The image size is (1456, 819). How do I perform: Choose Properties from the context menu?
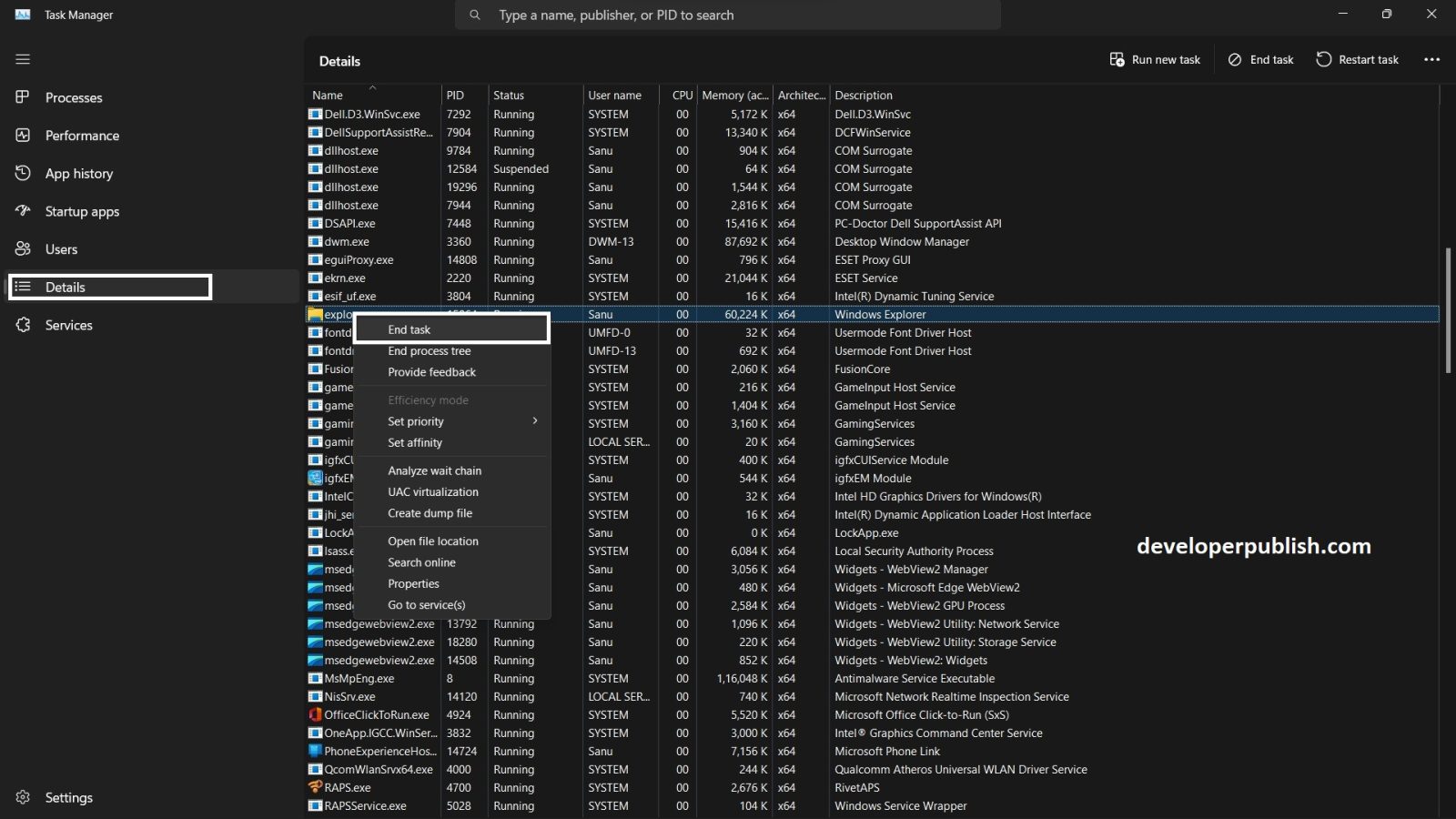pos(413,584)
